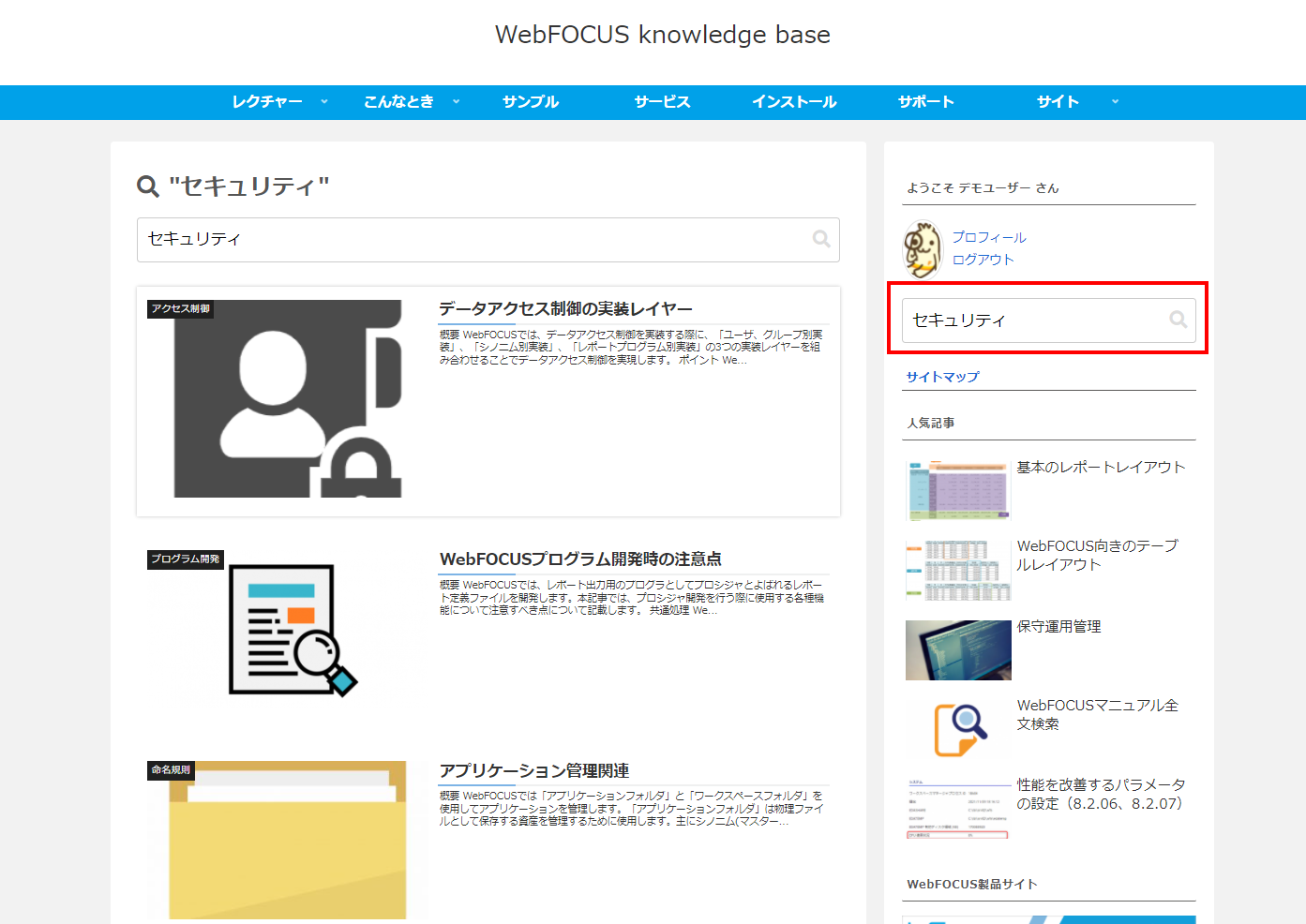The width and height of the screenshot is (1306, 924).
Task: Click the WebFOCUSマニュアル全文検索 document-magnifier icon
Action: tap(957, 728)
